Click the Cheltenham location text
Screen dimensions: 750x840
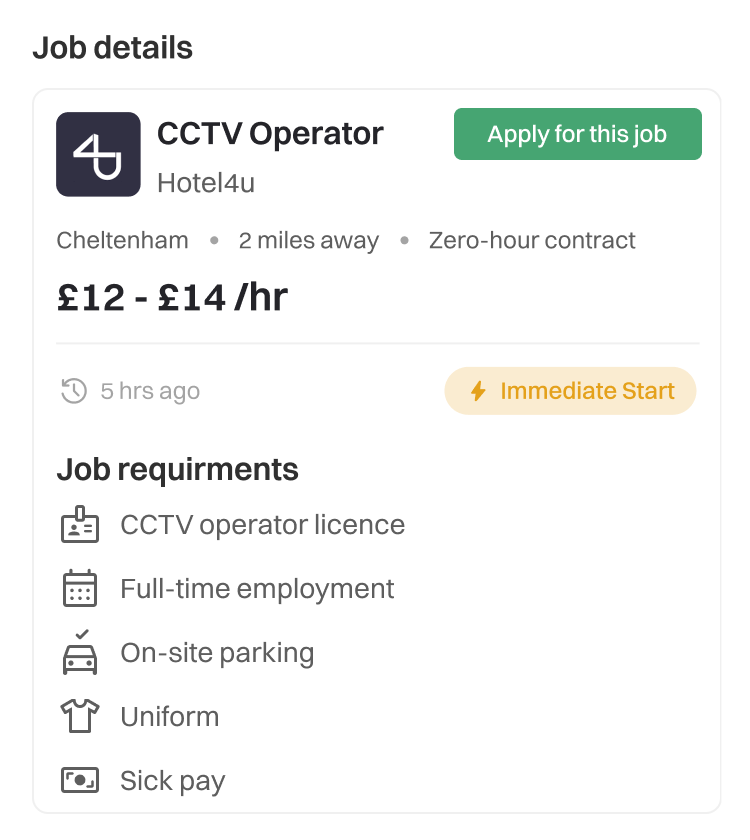point(122,241)
